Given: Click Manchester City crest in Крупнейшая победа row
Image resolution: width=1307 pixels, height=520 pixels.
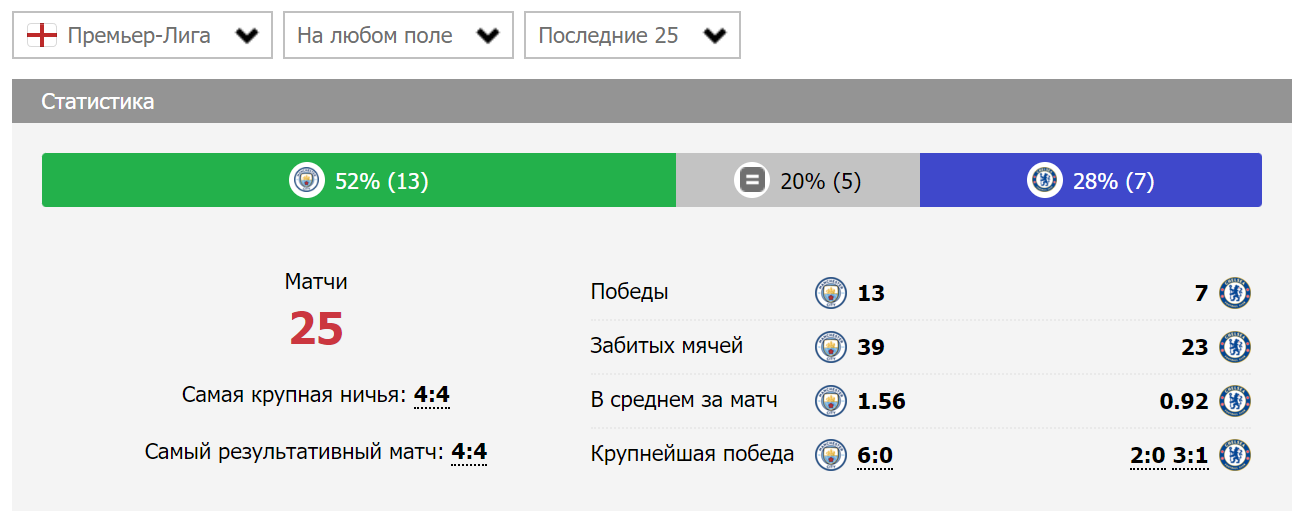Looking at the screenshot, I should point(831,455).
